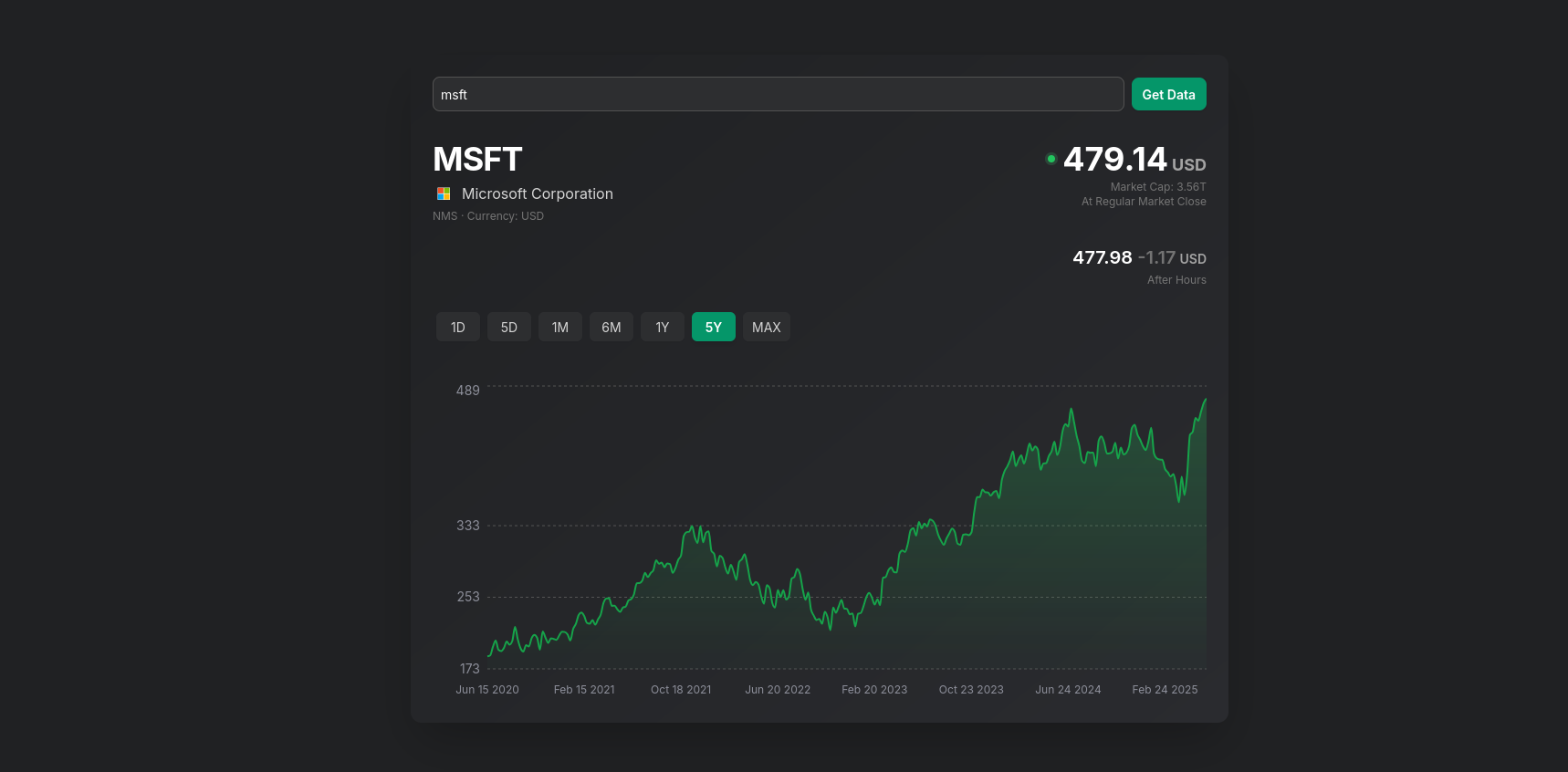
Task: Click the 173 y-axis label
Action: tap(469, 669)
